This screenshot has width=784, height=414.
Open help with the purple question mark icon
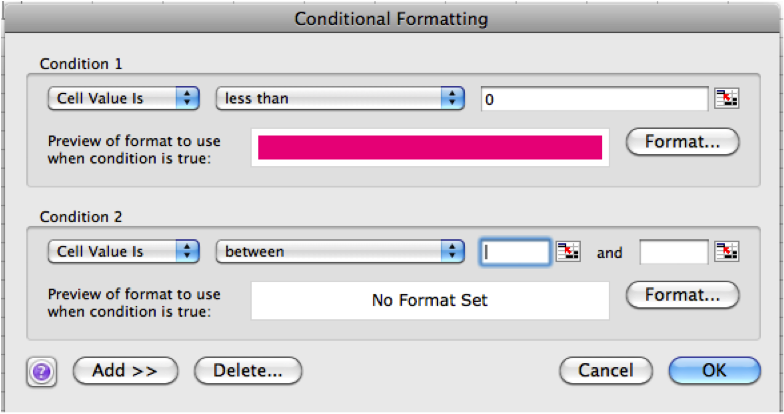click(x=42, y=372)
